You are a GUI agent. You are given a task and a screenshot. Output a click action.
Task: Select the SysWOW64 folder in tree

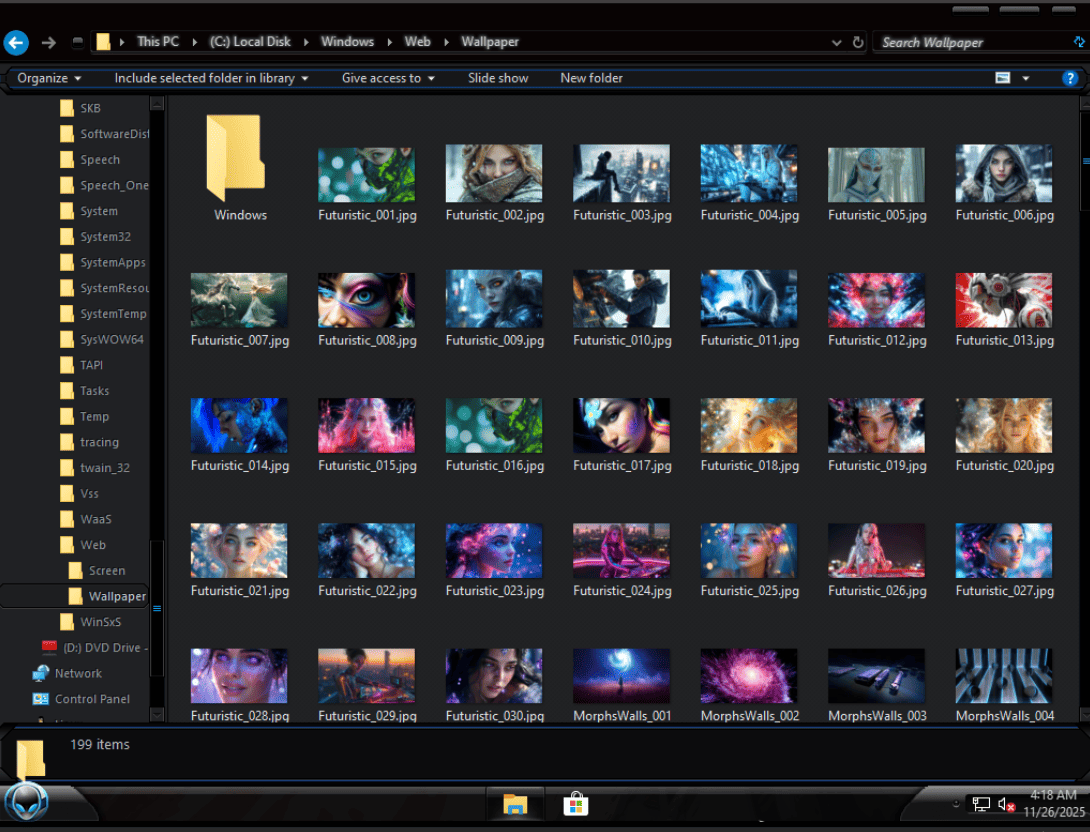101,339
